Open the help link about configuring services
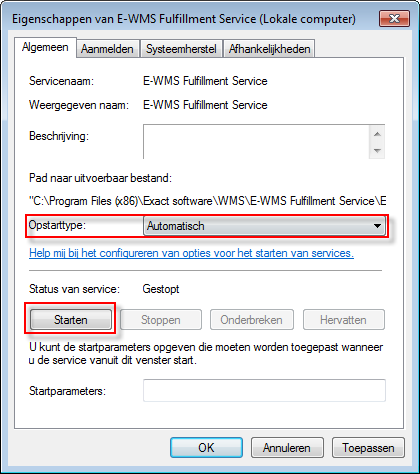 pos(191,253)
